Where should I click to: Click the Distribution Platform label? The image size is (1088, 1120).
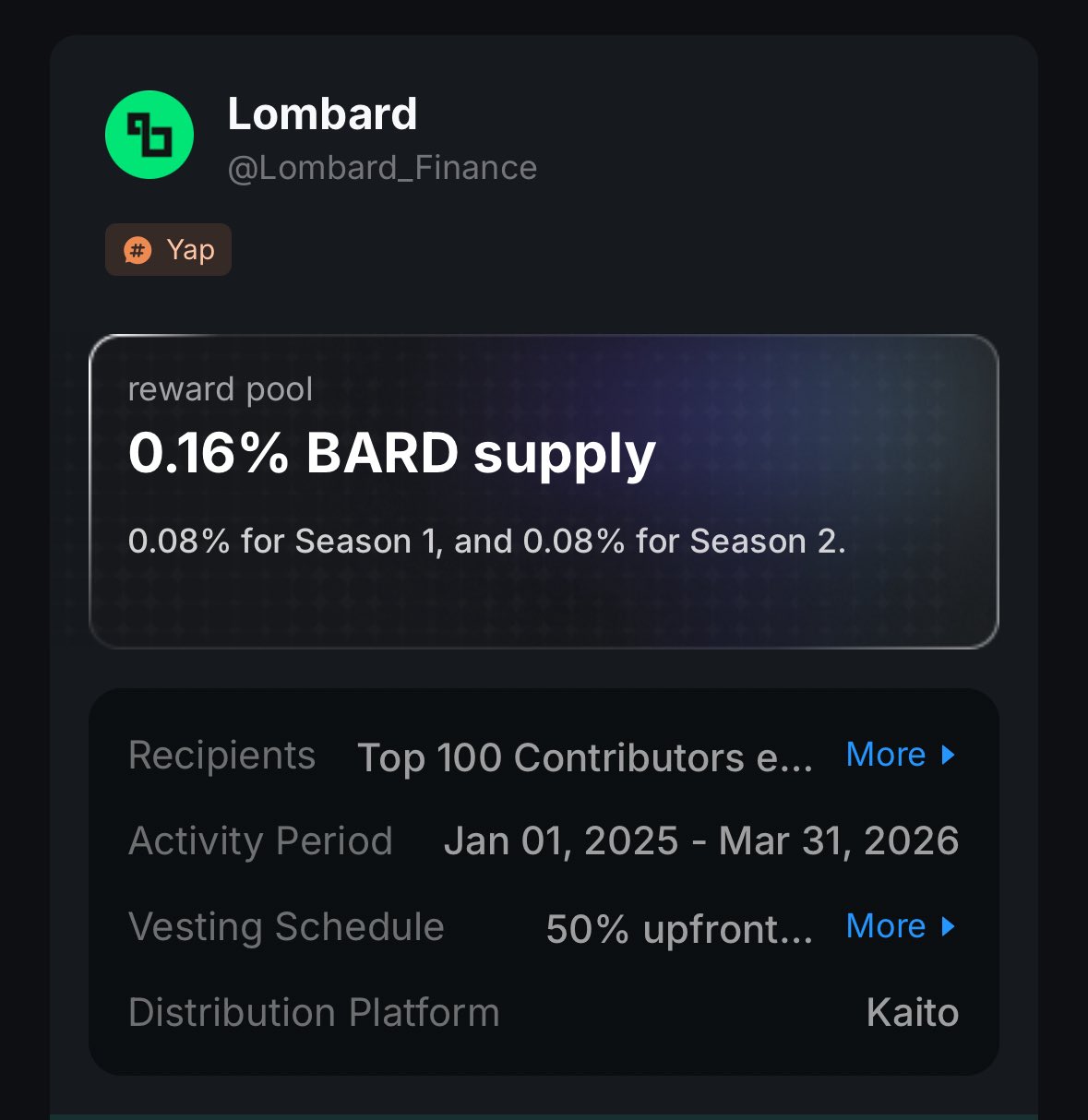click(x=314, y=1013)
